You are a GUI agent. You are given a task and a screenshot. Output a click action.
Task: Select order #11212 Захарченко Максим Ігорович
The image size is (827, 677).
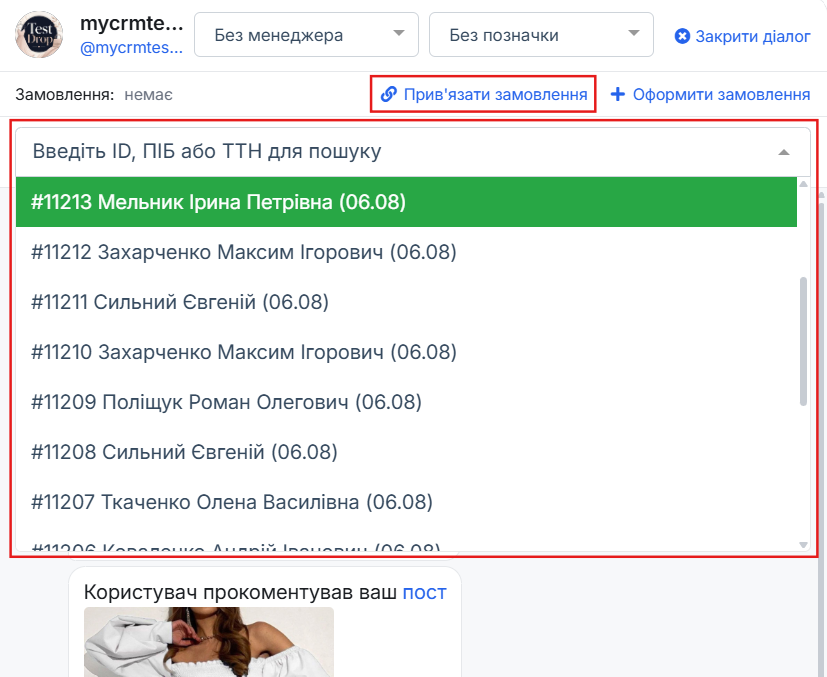pyautogui.click(x=406, y=252)
